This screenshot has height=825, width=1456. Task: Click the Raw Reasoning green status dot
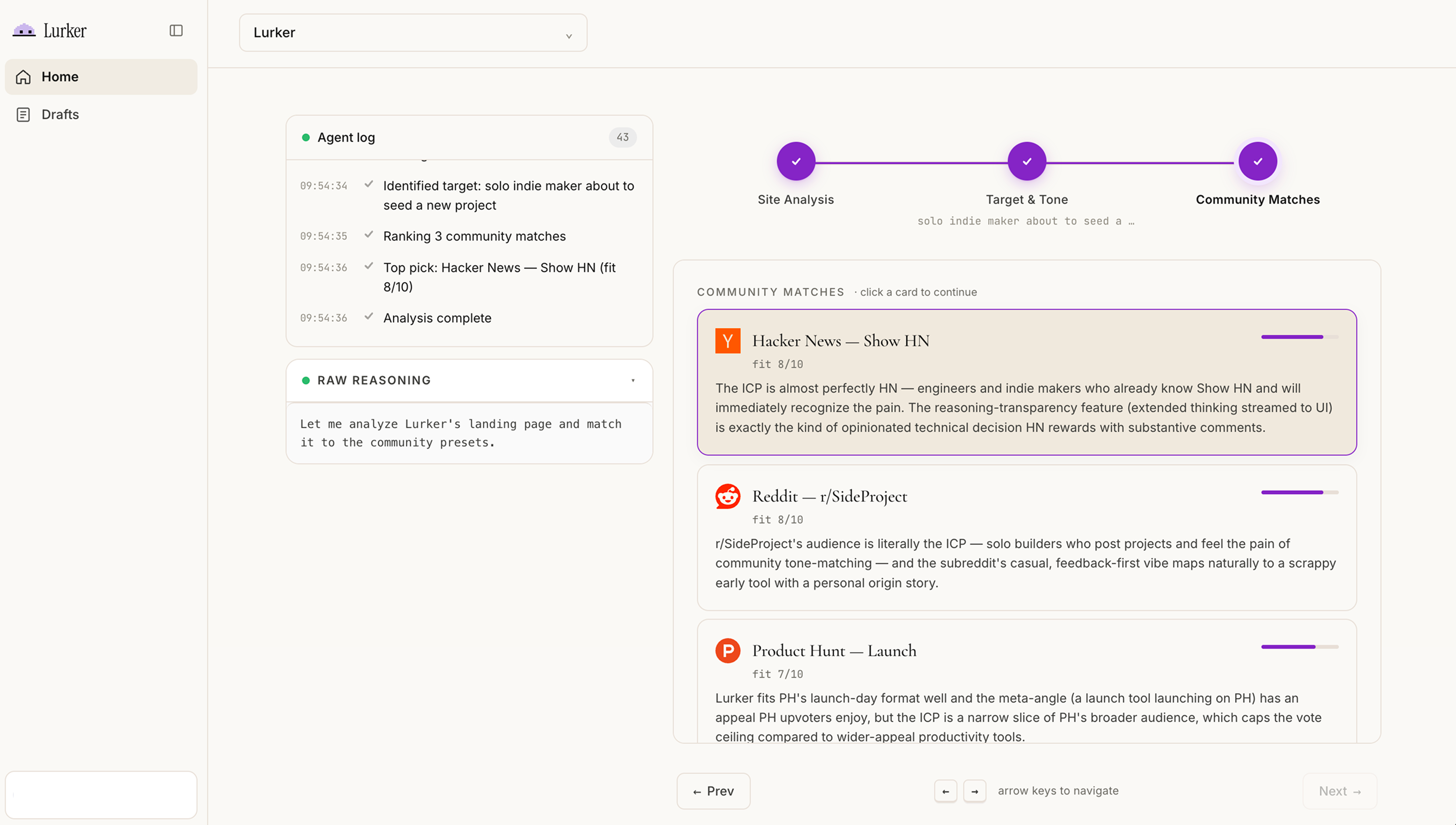(x=306, y=380)
